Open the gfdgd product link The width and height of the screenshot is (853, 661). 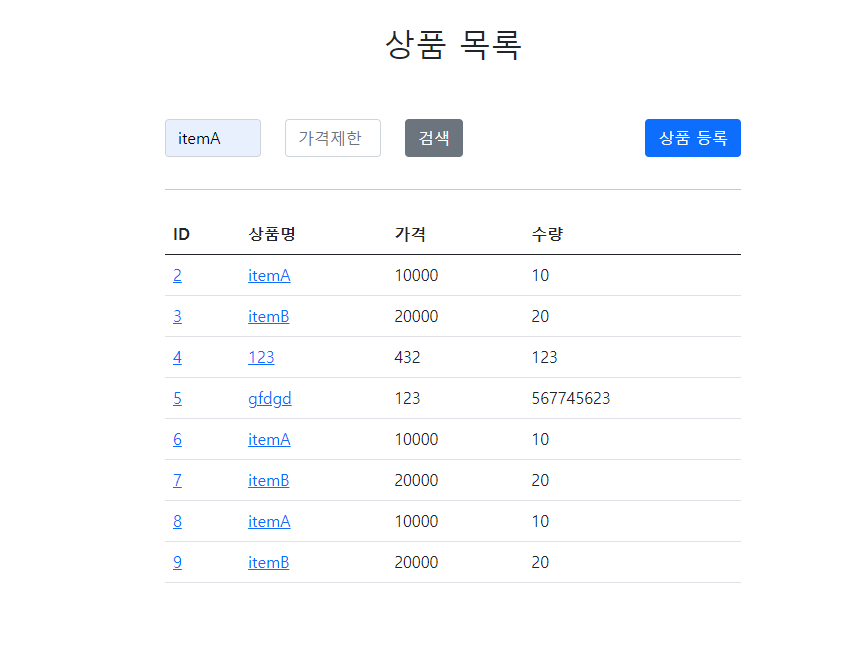click(x=270, y=399)
